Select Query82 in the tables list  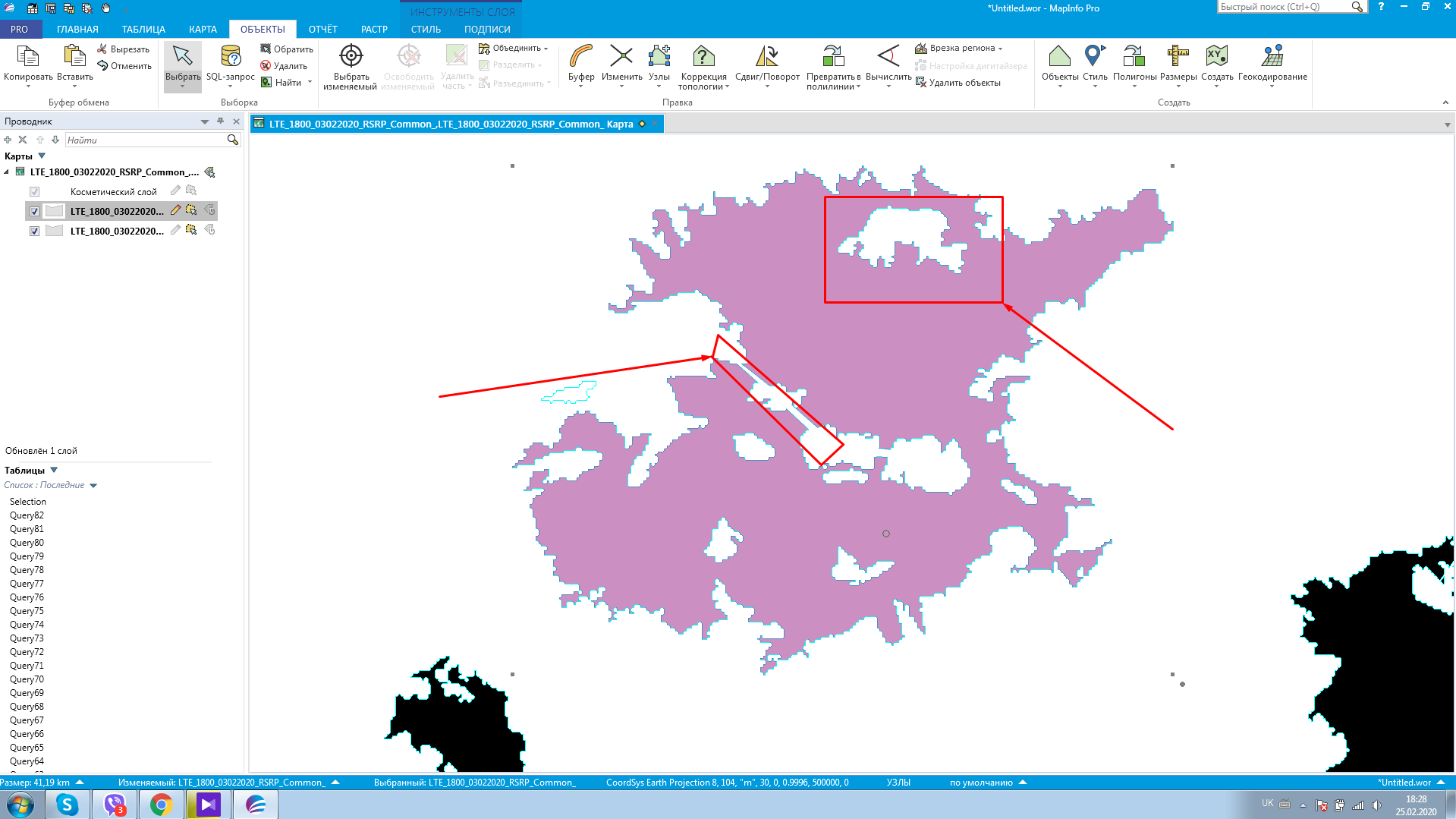[x=27, y=515]
